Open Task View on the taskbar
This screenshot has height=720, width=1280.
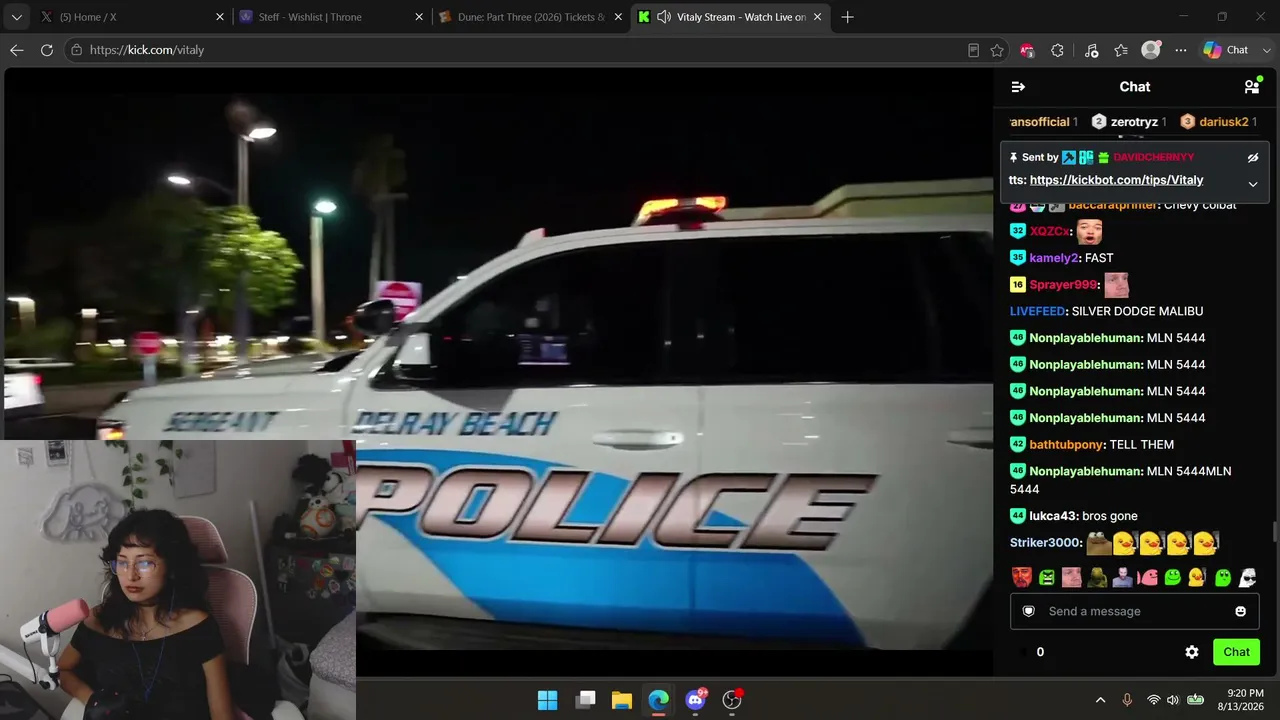click(x=586, y=700)
